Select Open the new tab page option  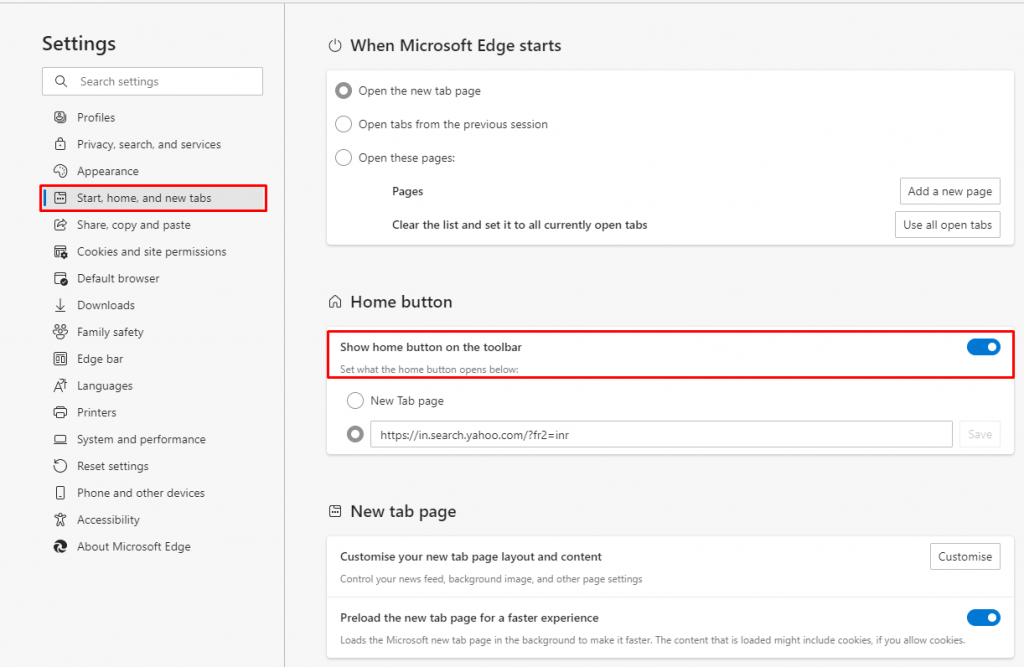[x=344, y=90]
